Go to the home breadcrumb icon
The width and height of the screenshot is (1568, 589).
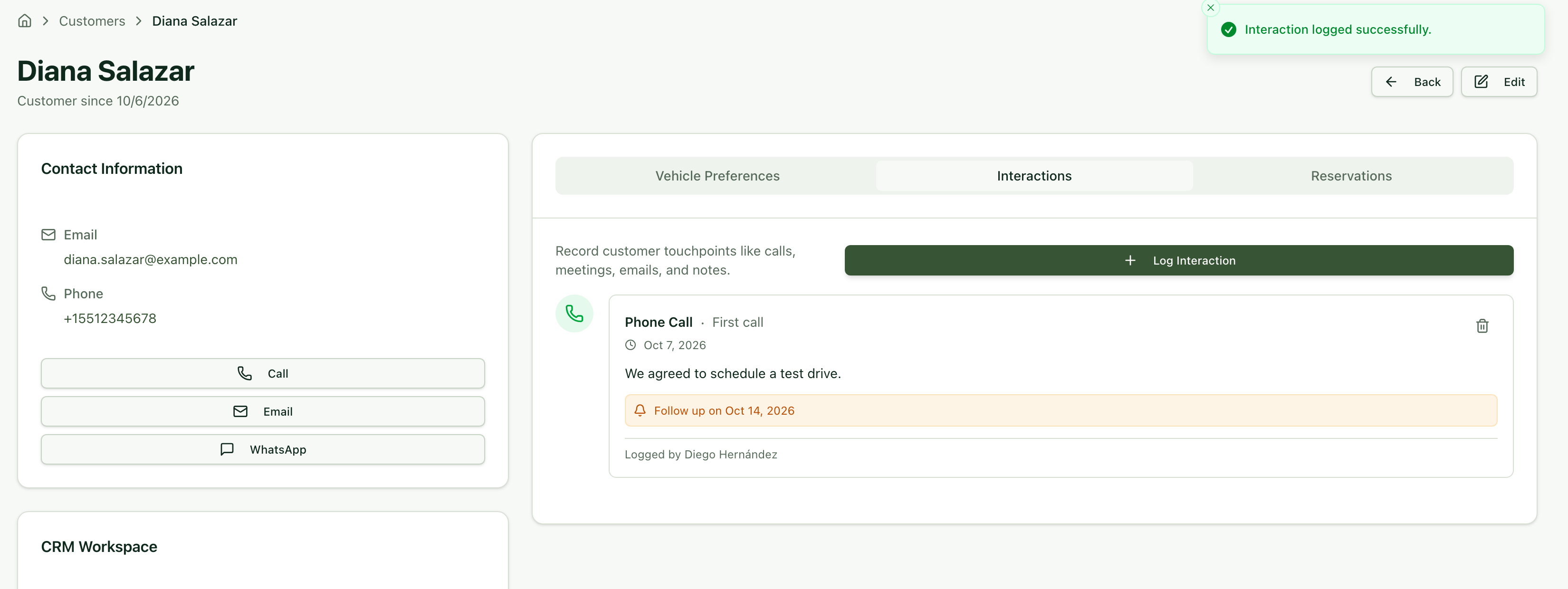coord(24,21)
